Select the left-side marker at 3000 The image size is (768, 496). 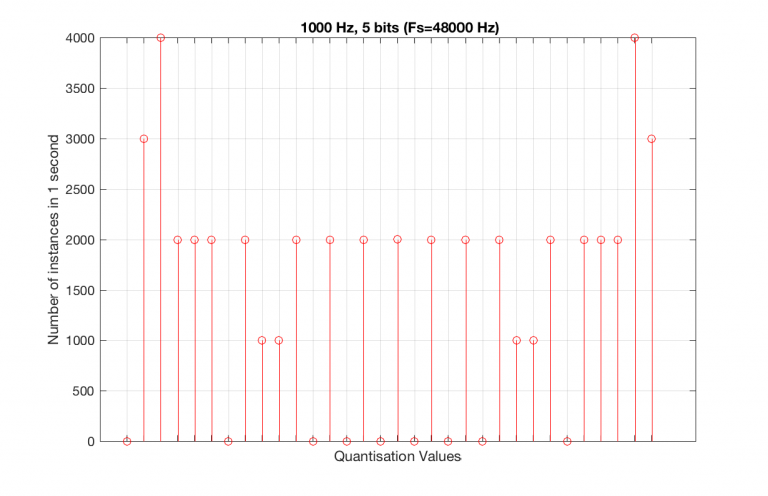click(x=144, y=139)
